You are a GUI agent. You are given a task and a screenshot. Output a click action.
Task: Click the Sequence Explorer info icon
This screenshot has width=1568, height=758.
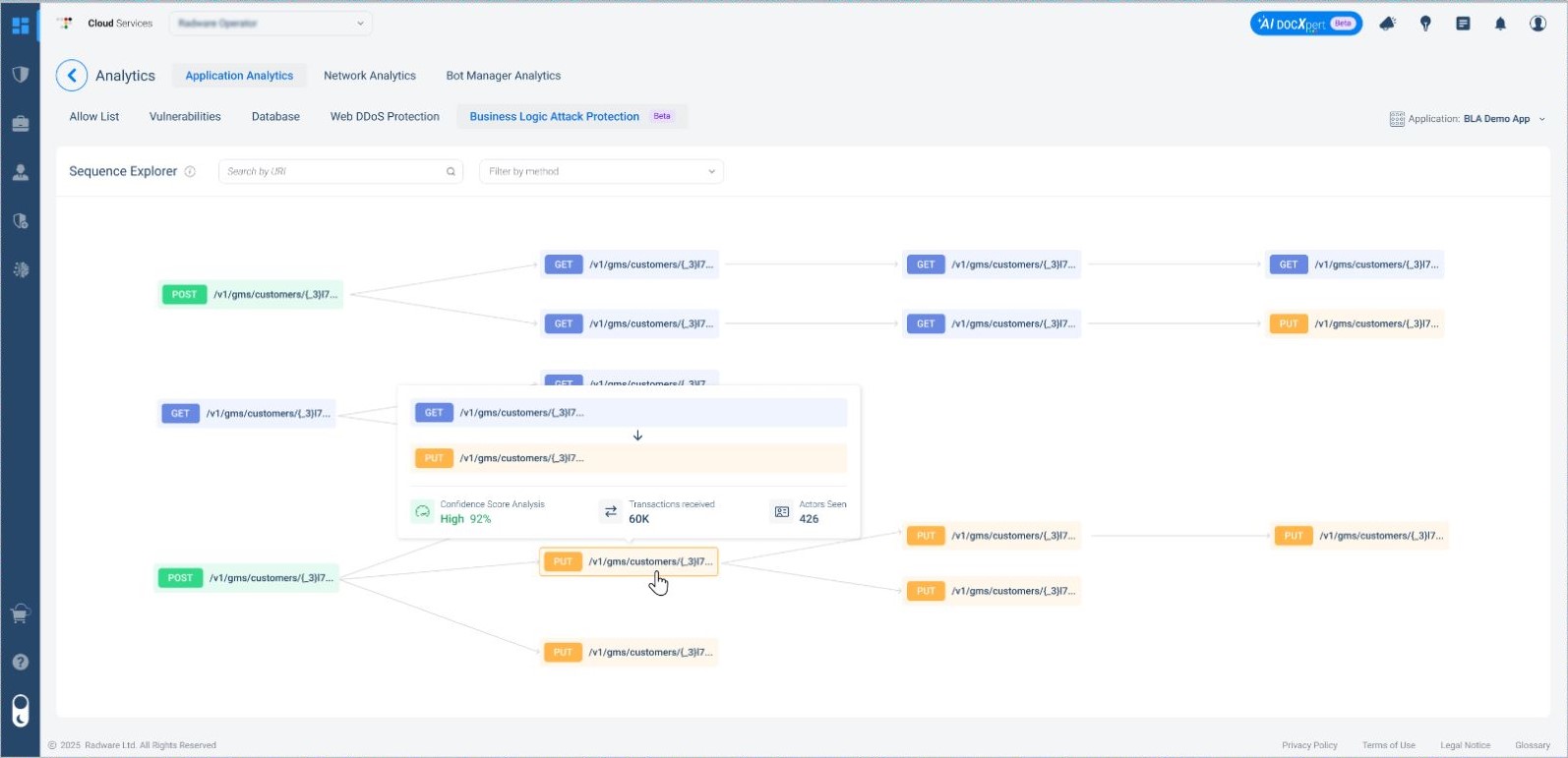tap(190, 171)
